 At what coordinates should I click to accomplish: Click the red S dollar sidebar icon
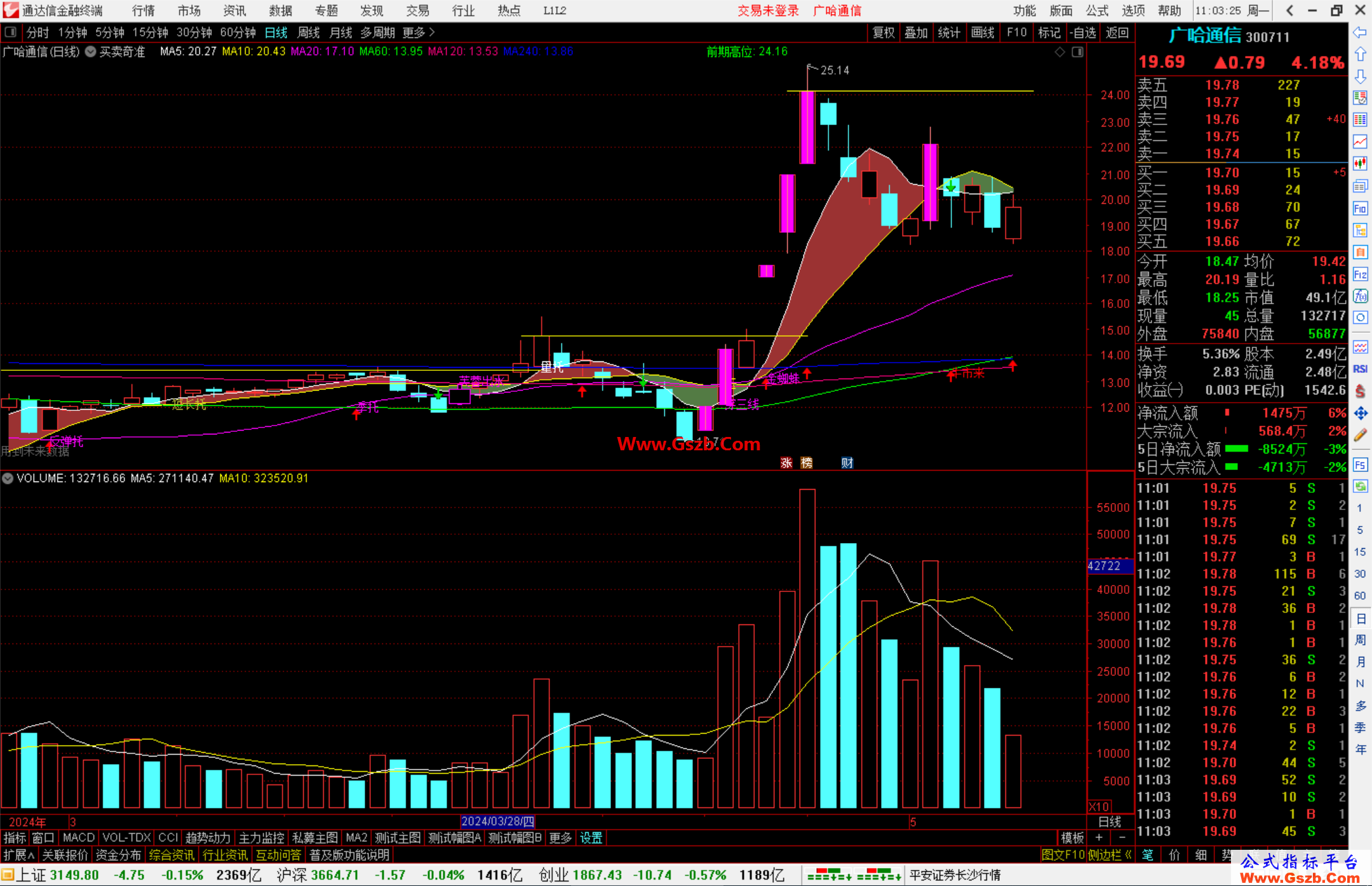point(1360,391)
